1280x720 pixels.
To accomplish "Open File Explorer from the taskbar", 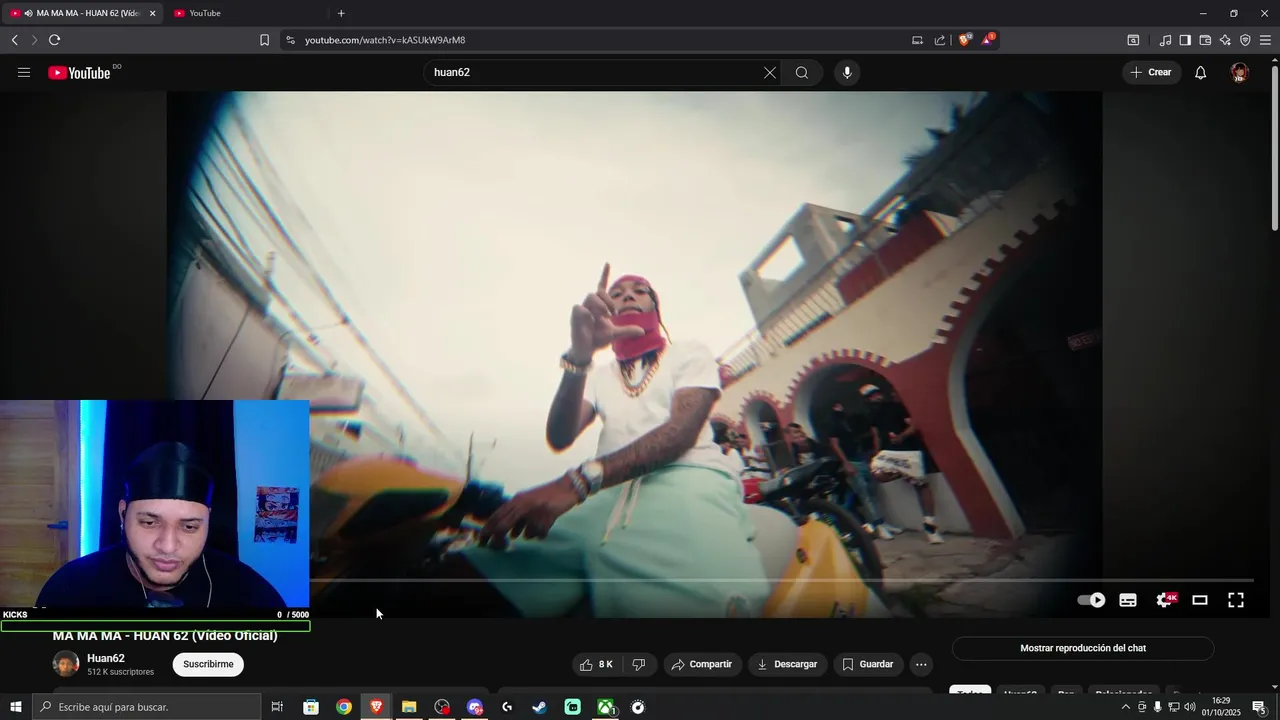I will [409, 707].
